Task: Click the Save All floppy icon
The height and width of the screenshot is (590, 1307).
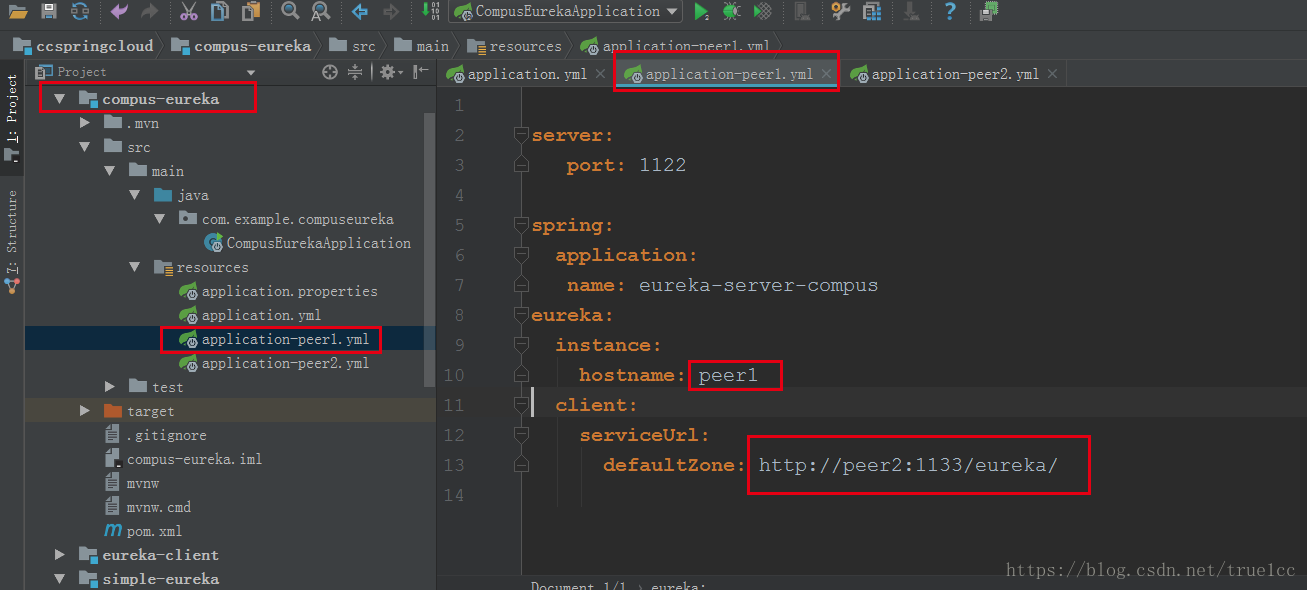Action: click(49, 12)
